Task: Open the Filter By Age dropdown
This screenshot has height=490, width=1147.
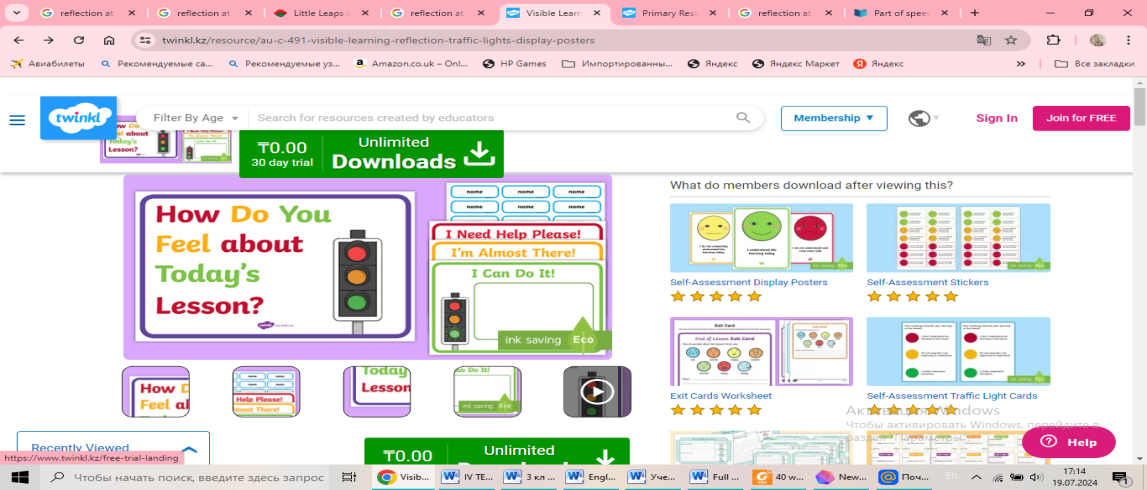Action: [195, 118]
